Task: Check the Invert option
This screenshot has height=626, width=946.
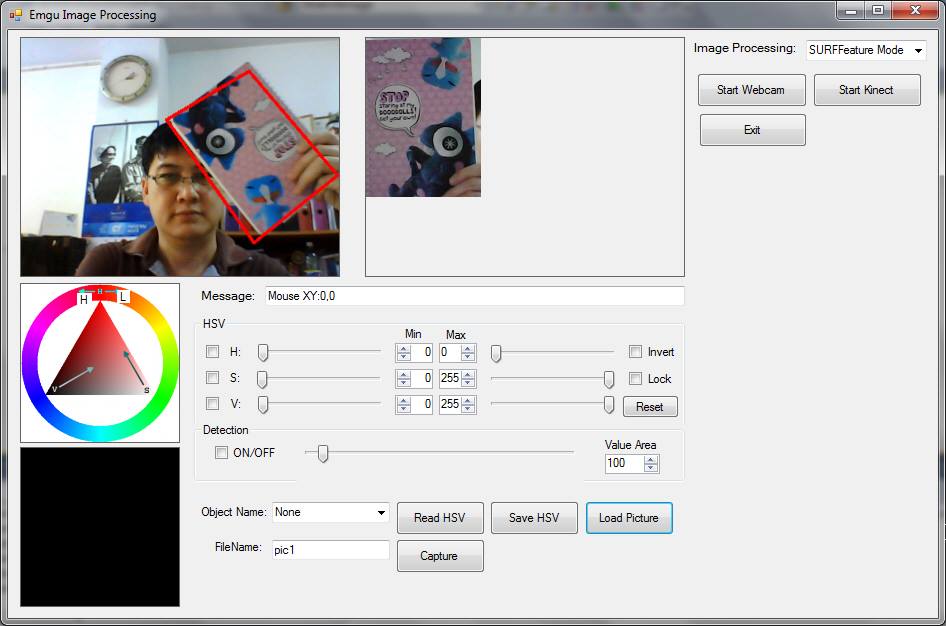Action: pos(635,352)
